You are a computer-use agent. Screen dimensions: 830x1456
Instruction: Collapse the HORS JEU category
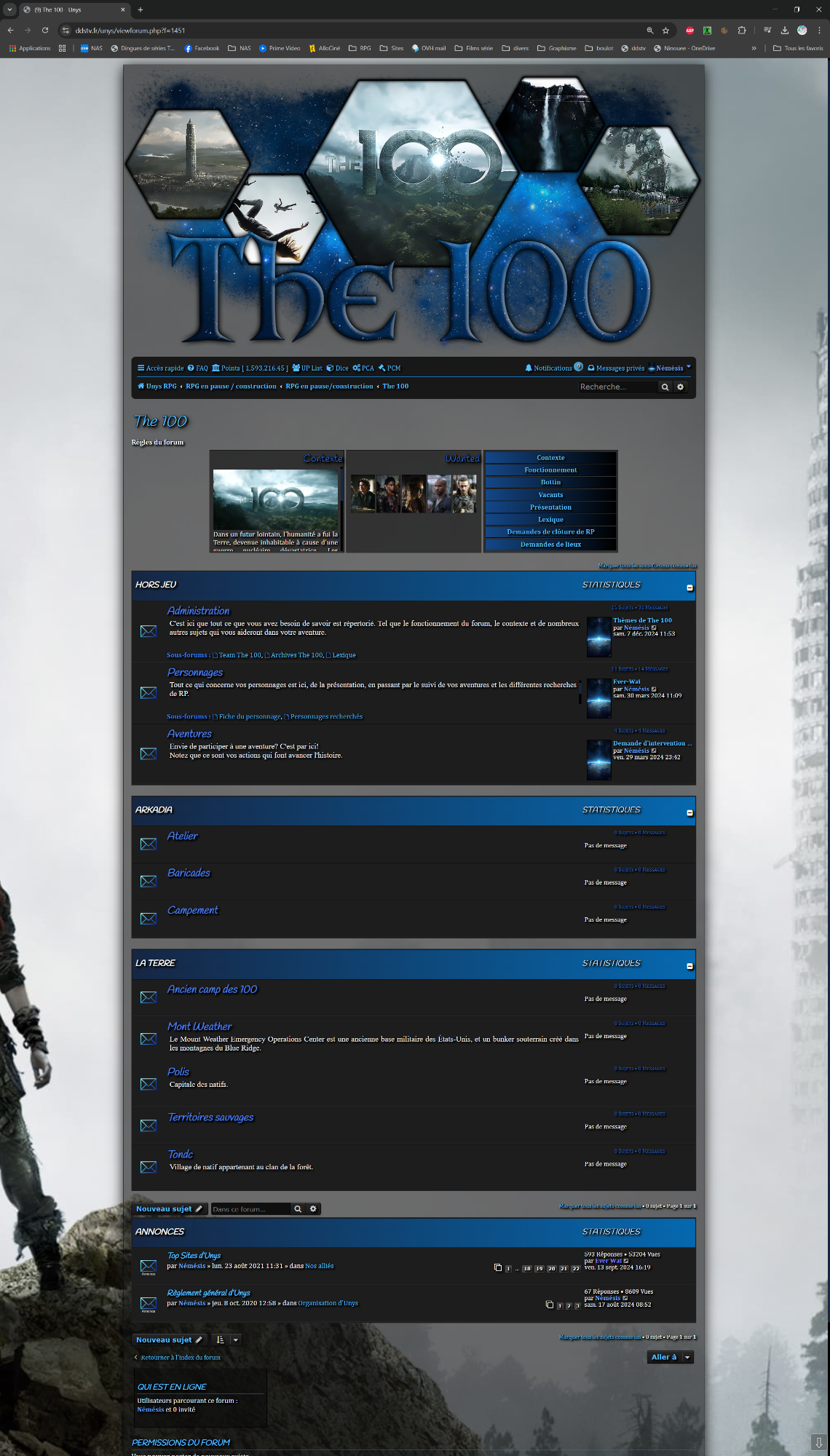(689, 588)
